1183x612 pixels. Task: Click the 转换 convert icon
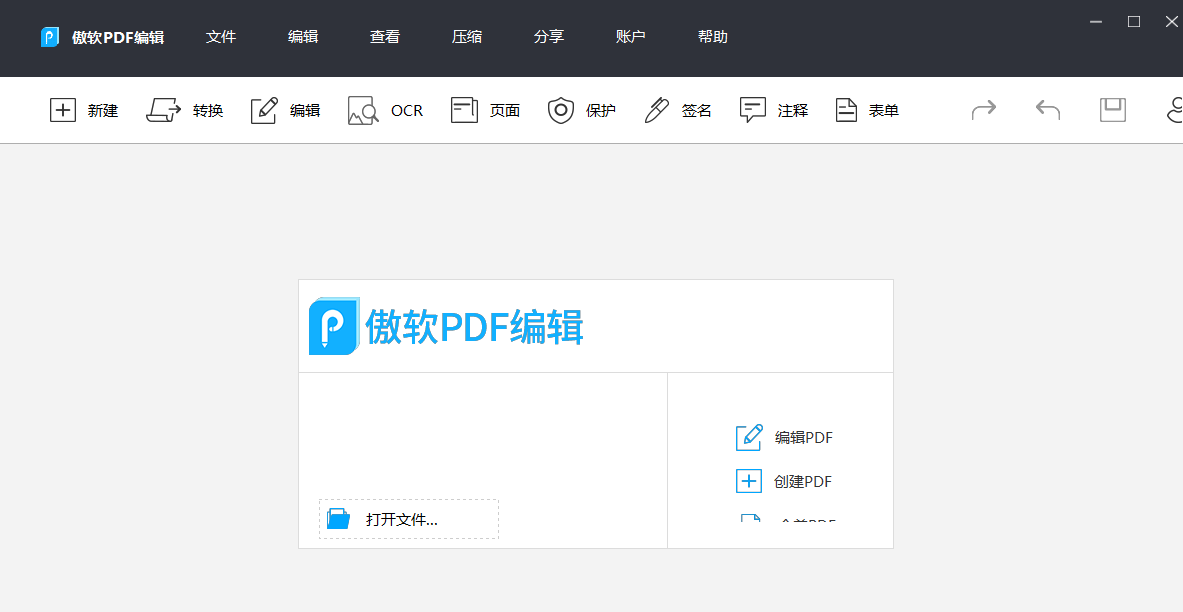[164, 110]
